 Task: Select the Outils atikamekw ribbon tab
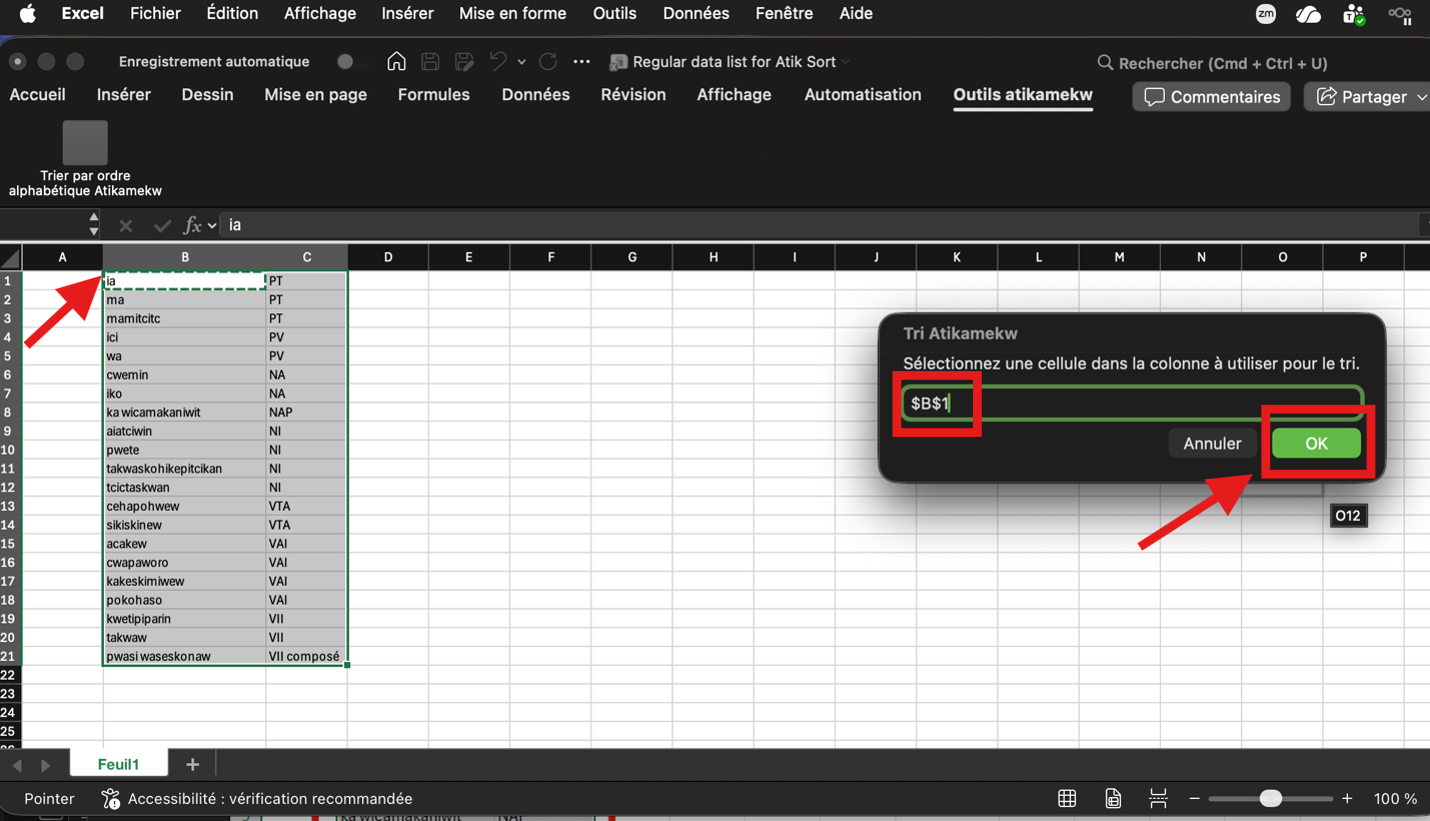click(x=1023, y=95)
